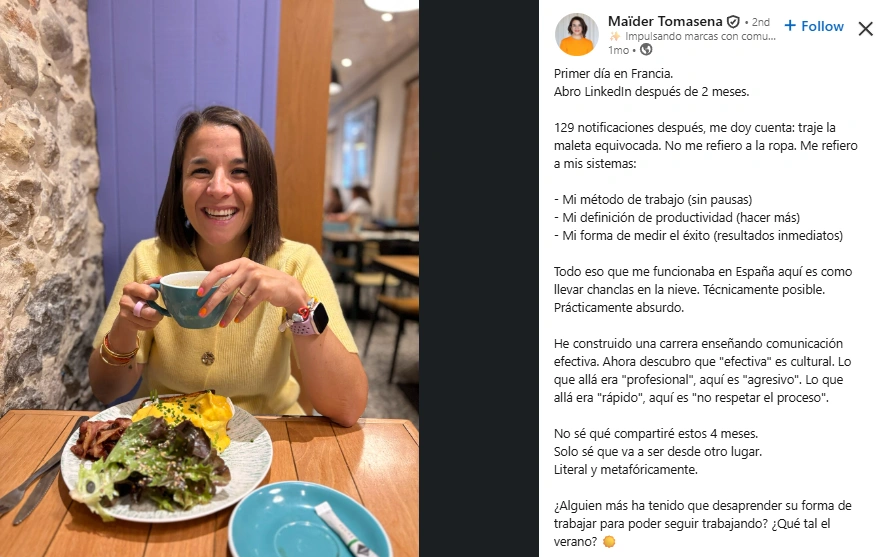Open Maïder Tomasena's profile avatar

click(576, 35)
